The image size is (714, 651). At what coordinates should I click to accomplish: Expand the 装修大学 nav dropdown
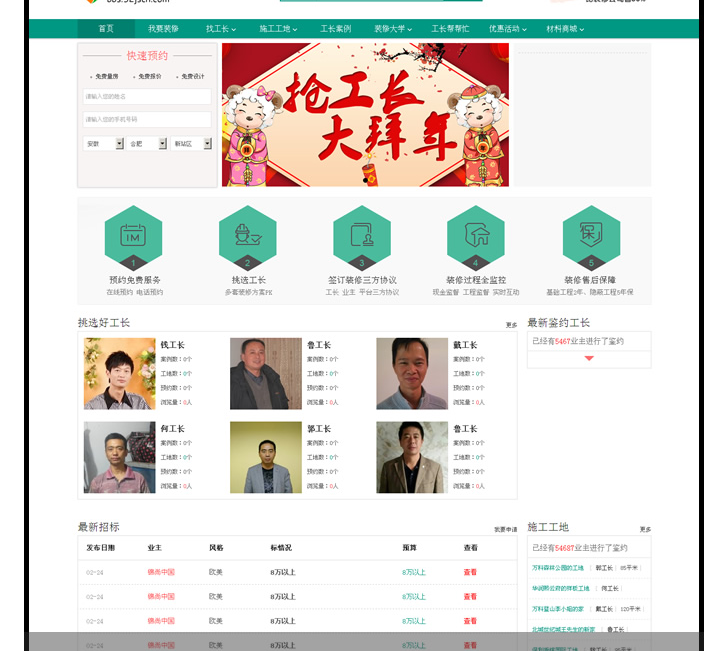pyautogui.click(x=393, y=29)
